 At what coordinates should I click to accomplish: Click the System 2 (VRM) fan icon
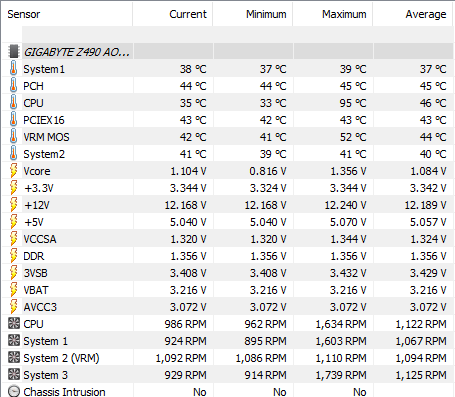coord(14,357)
